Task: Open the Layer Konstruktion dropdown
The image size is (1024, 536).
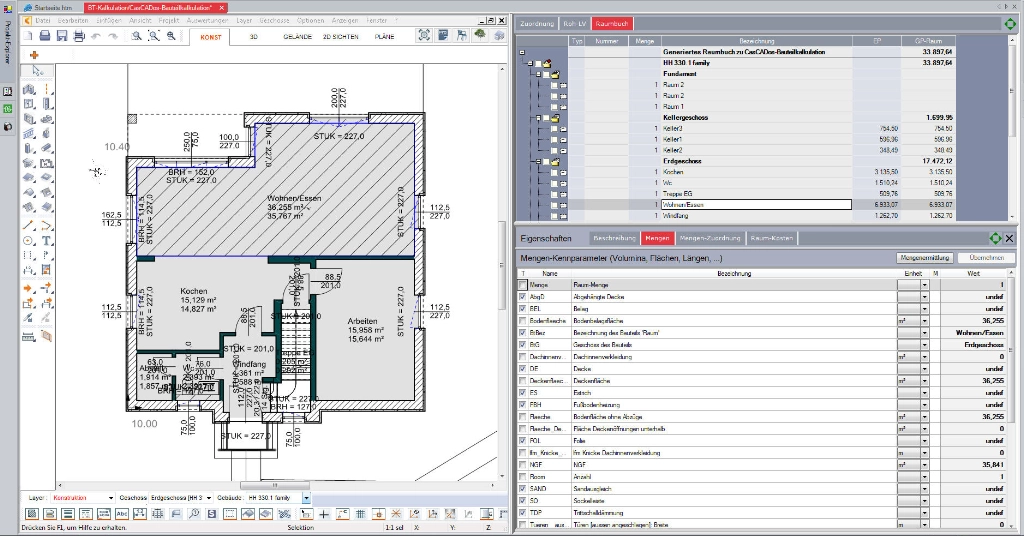Action: (x=109, y=497)
